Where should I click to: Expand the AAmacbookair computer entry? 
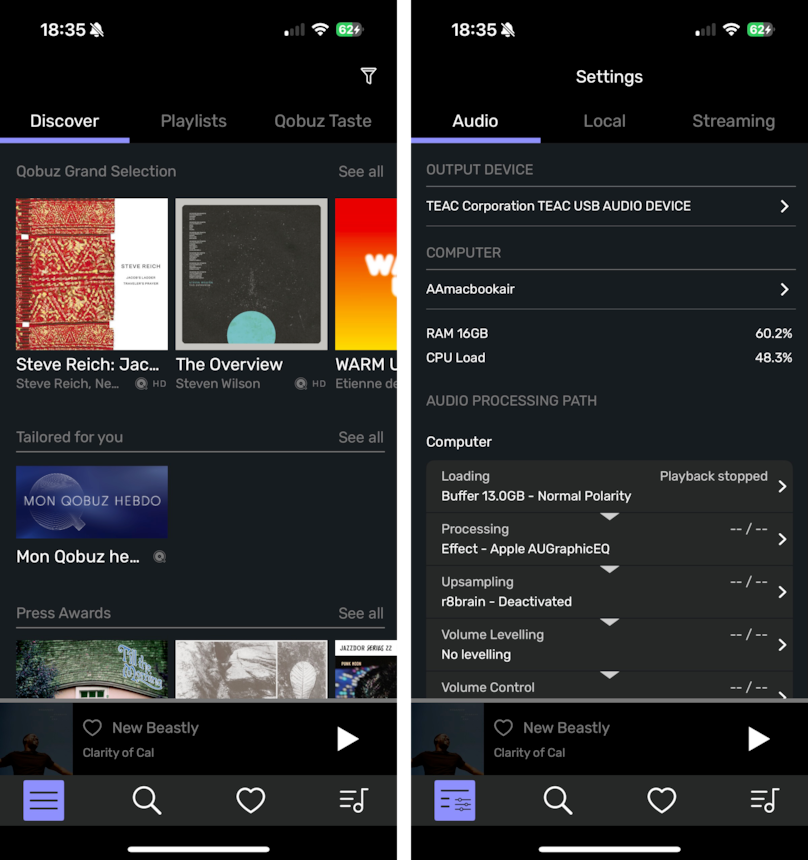610,289
